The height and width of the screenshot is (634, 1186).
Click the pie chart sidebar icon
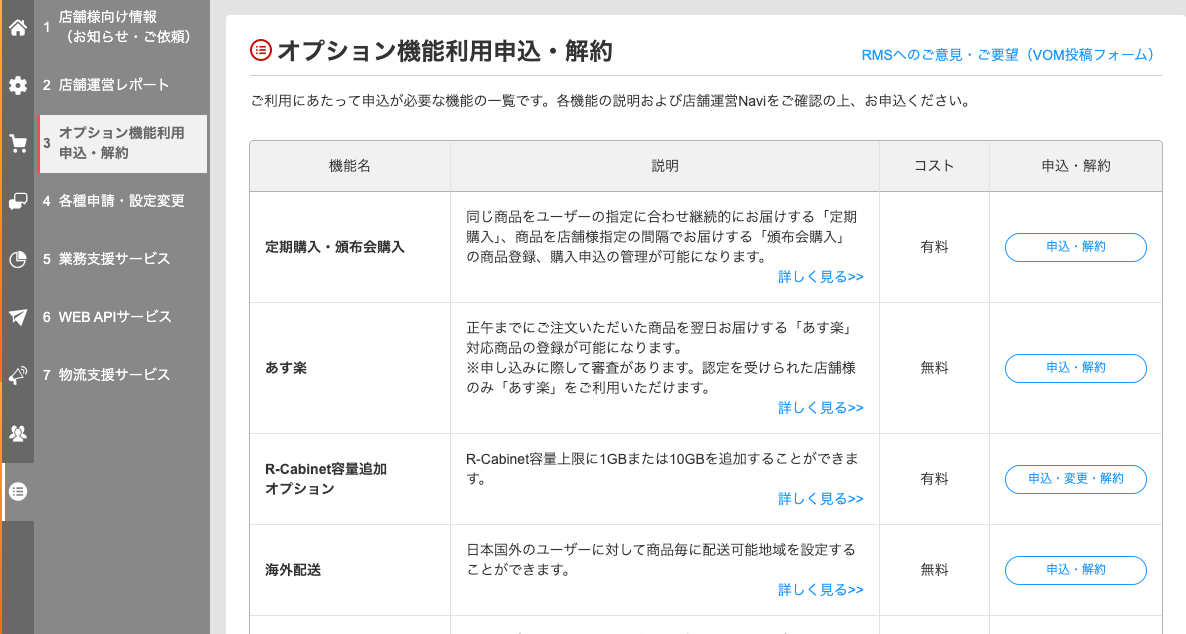(17, 259)
